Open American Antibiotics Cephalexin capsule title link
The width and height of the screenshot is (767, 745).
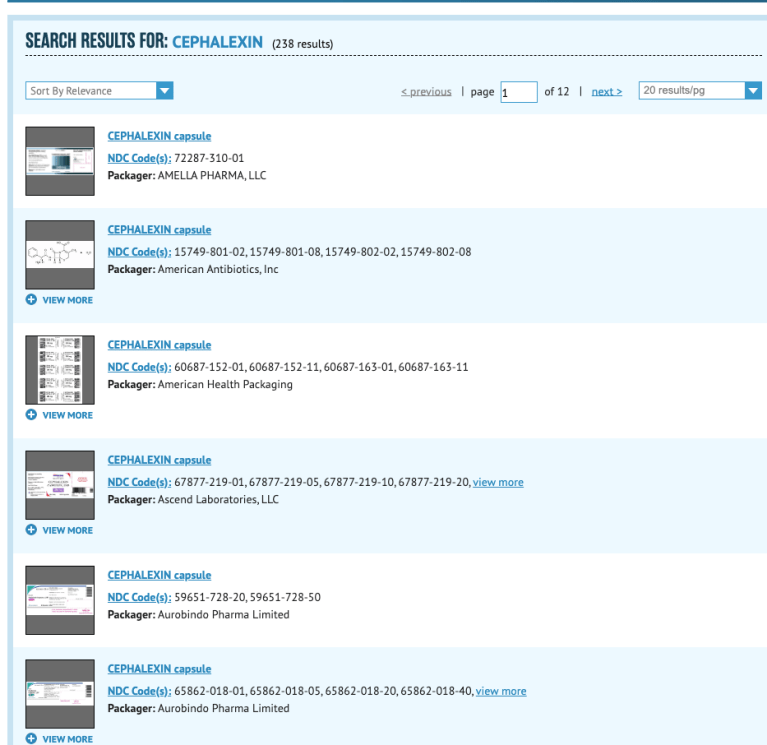pyautogui.click(x=159, y=230)
